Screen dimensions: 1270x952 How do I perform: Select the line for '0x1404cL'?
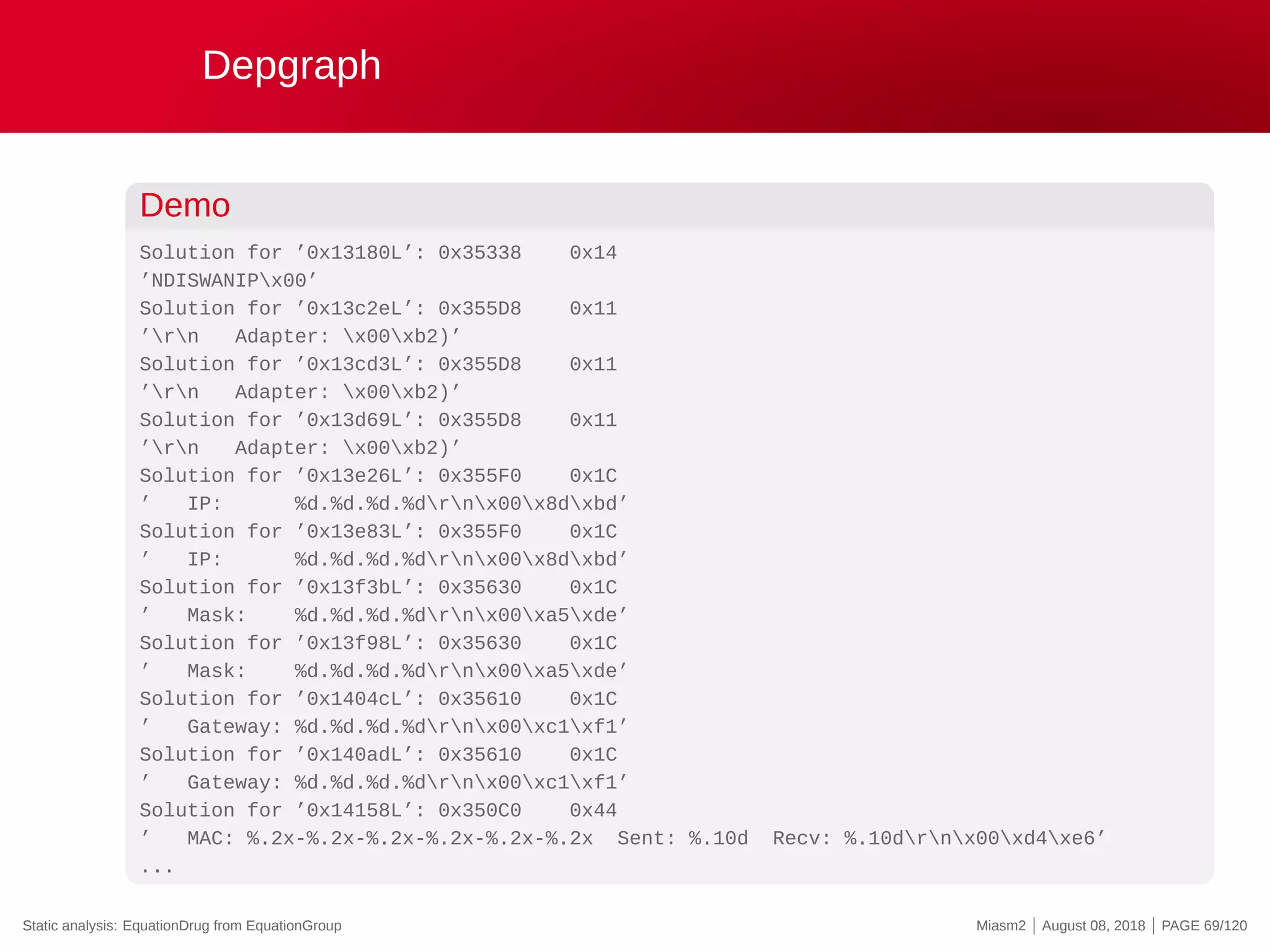(378, 699)
